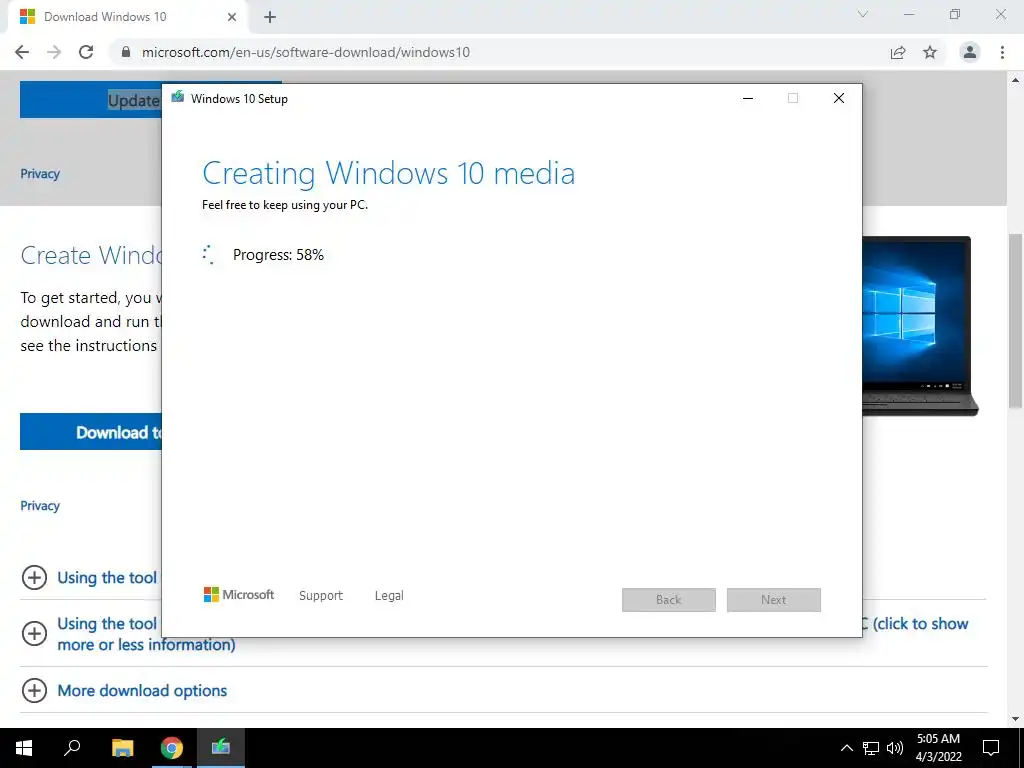Click the disabled Back button

669,600
